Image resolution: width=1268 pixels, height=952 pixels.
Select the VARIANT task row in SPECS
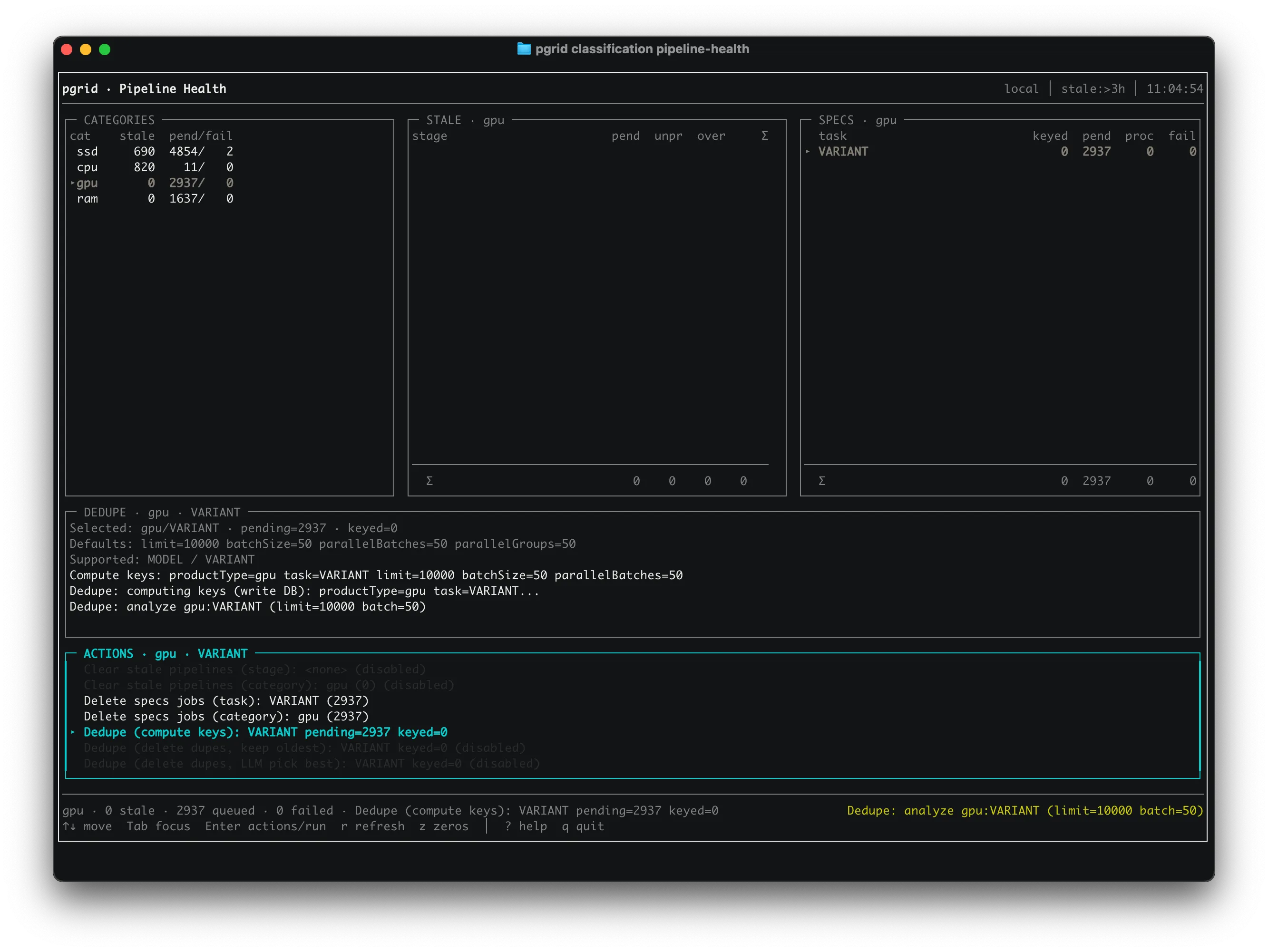843,151
